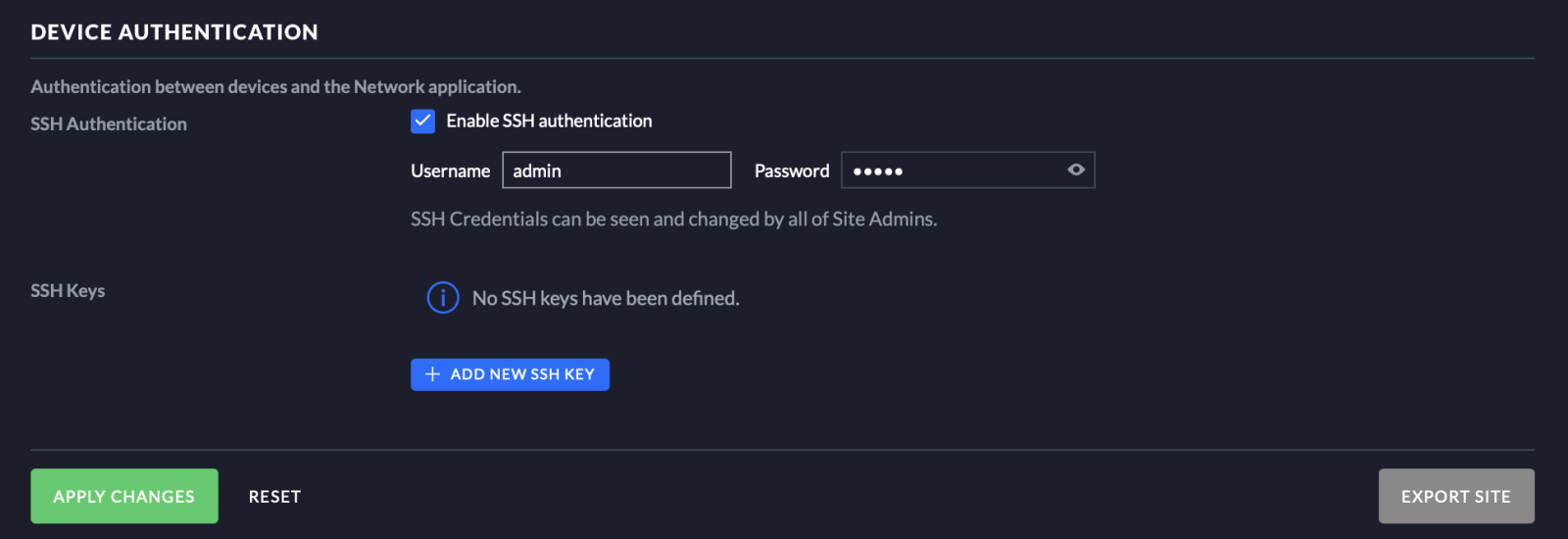Click the plus icon on Add SSH Key

tap(432, 374)
